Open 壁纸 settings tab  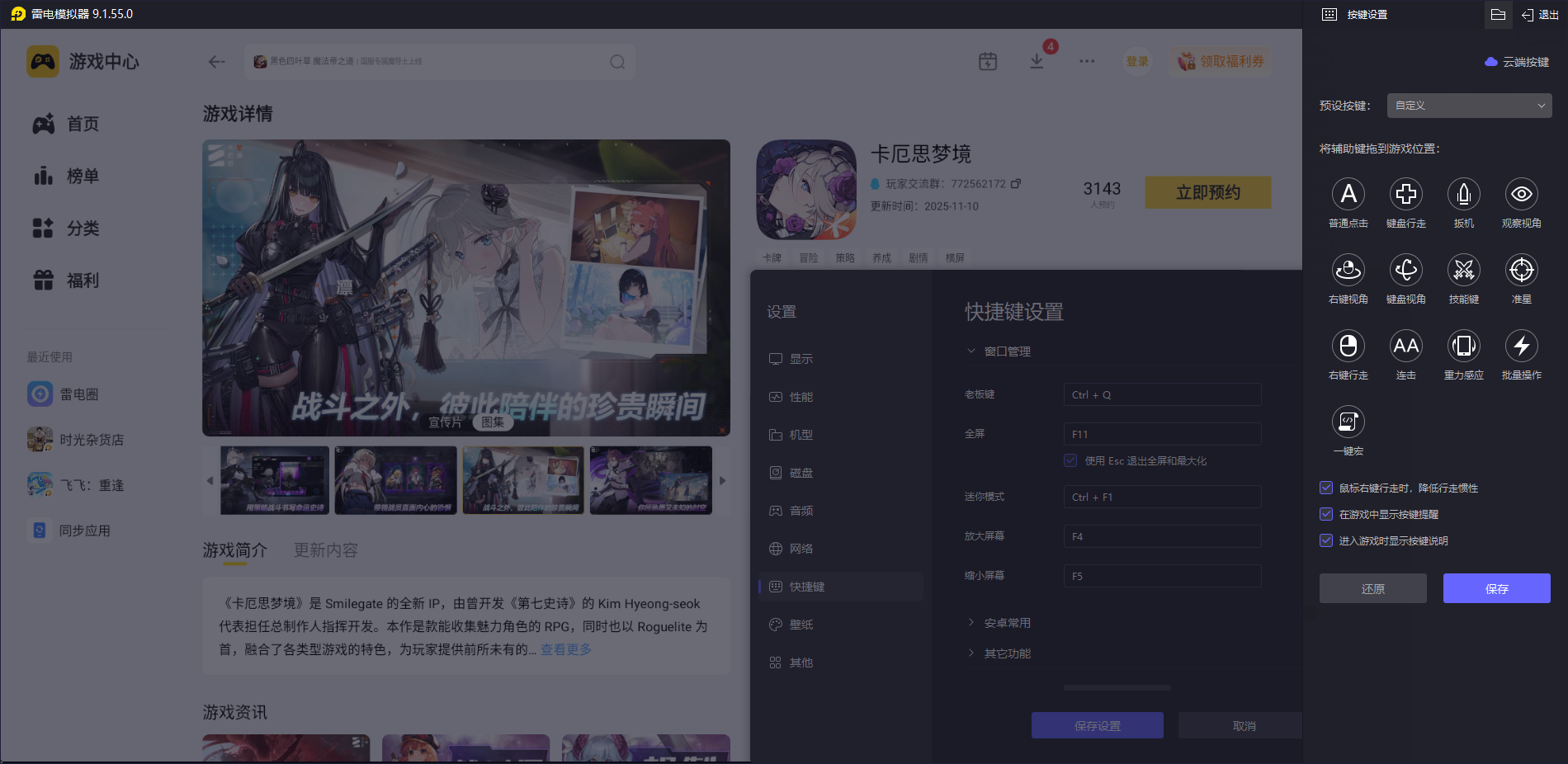(840, 625)
